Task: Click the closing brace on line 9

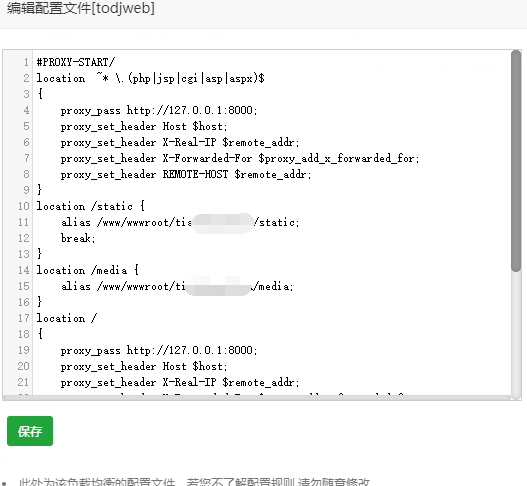Action: point(40,190)
